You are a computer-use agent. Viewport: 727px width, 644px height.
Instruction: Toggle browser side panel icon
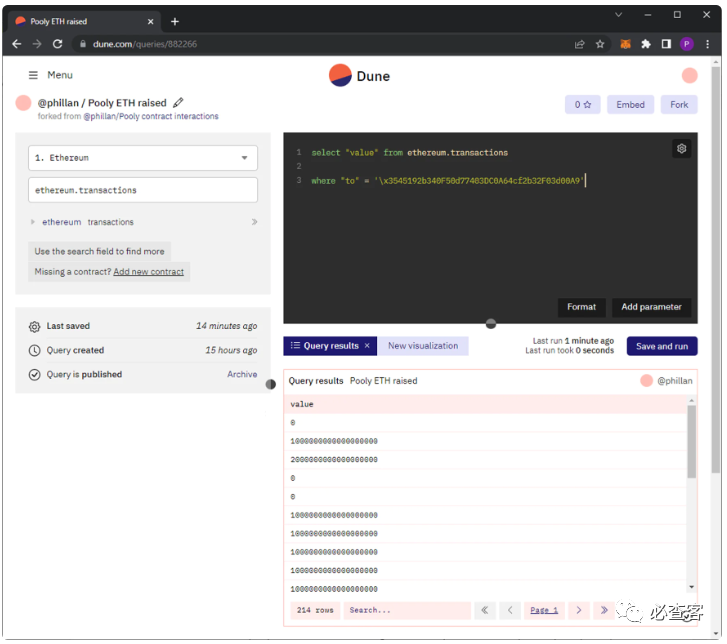coord(666,44)
